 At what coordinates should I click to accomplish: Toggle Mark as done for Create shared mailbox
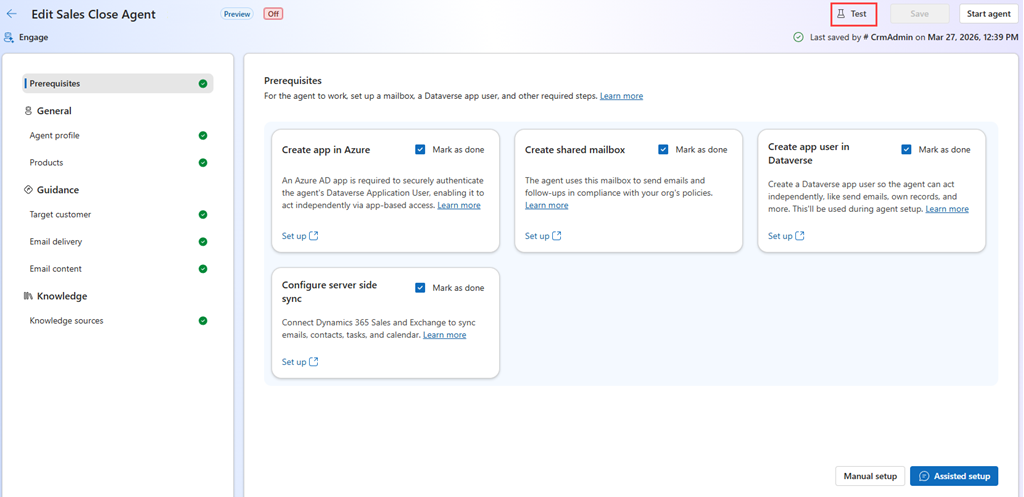(x=664, y=150)
